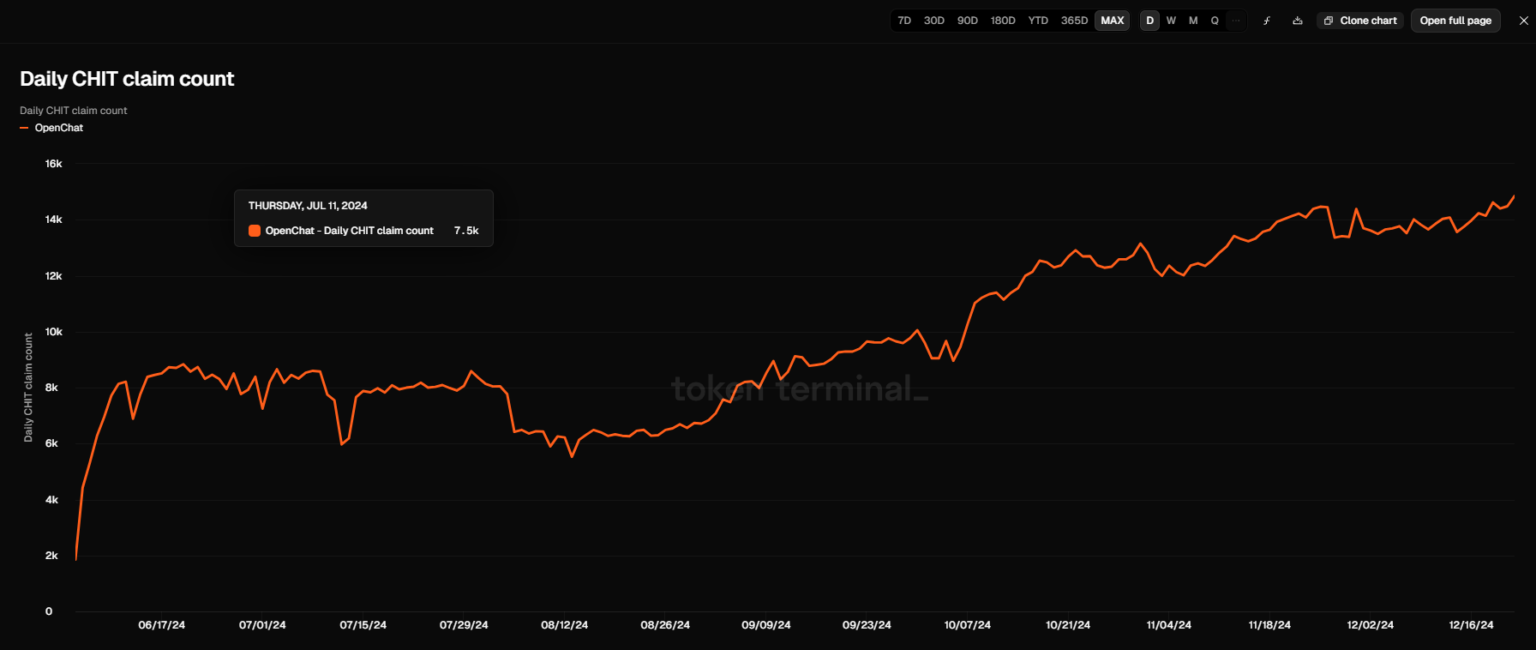Click the 7.5k tooltip value
The height and width of the screenshot is (650, 1536).
coord(466,231)
